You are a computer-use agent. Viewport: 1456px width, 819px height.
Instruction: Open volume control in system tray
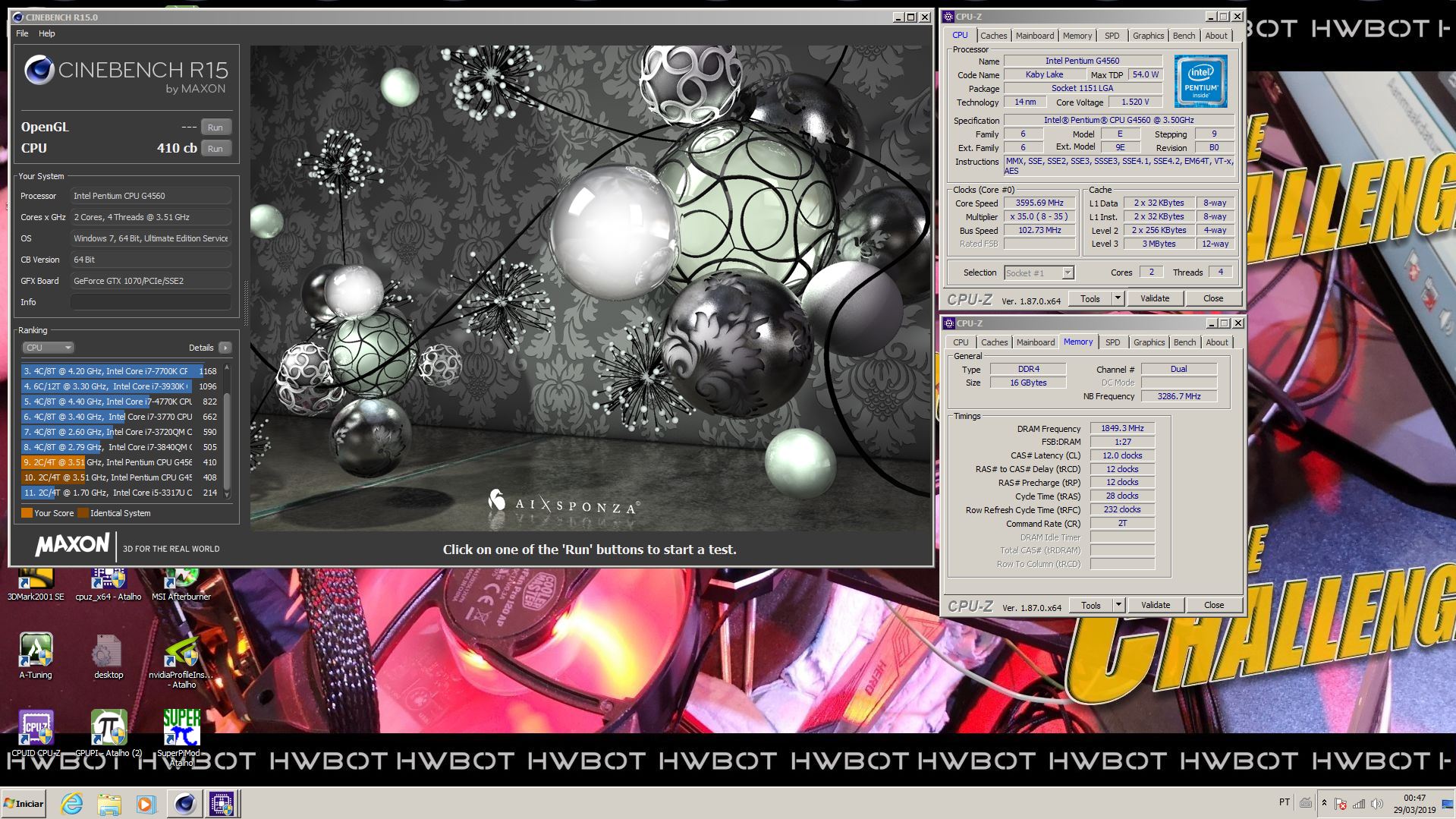[1377, 803]
